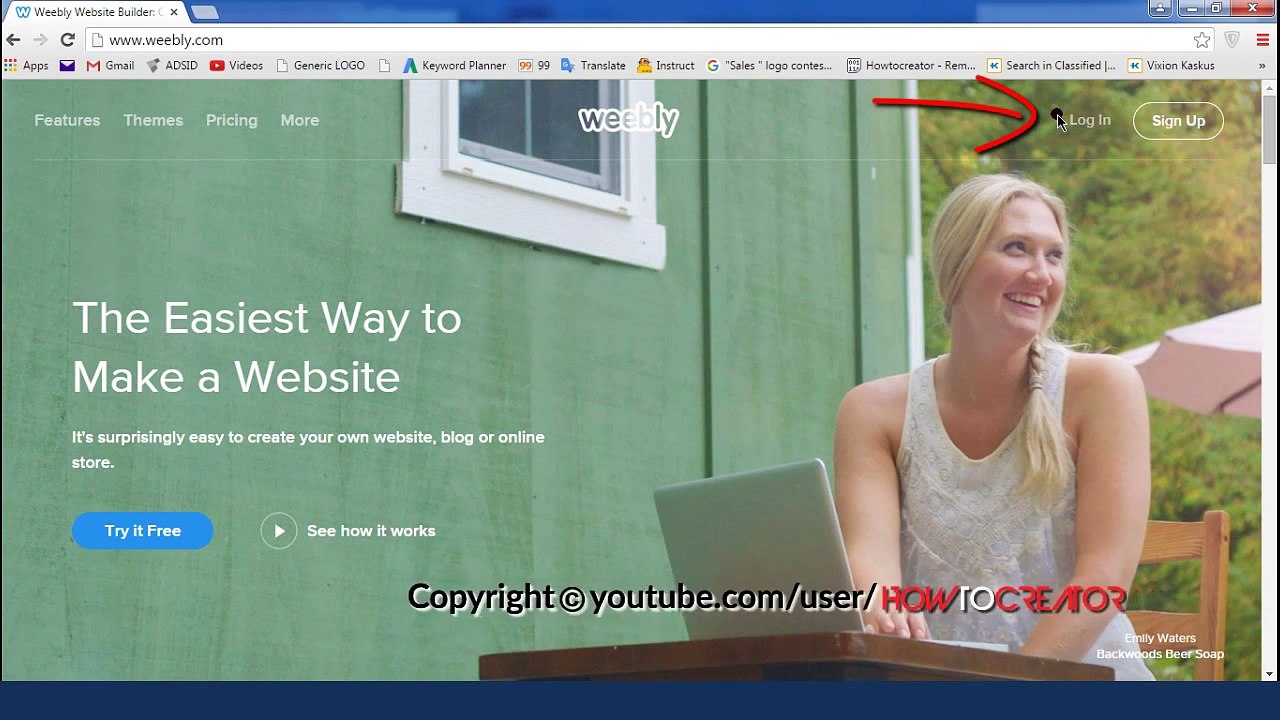This screenshot has height=720, width=1280.
Task: Open the shield extension icon
Action: pyautogui.click(x=1232, y=40)
